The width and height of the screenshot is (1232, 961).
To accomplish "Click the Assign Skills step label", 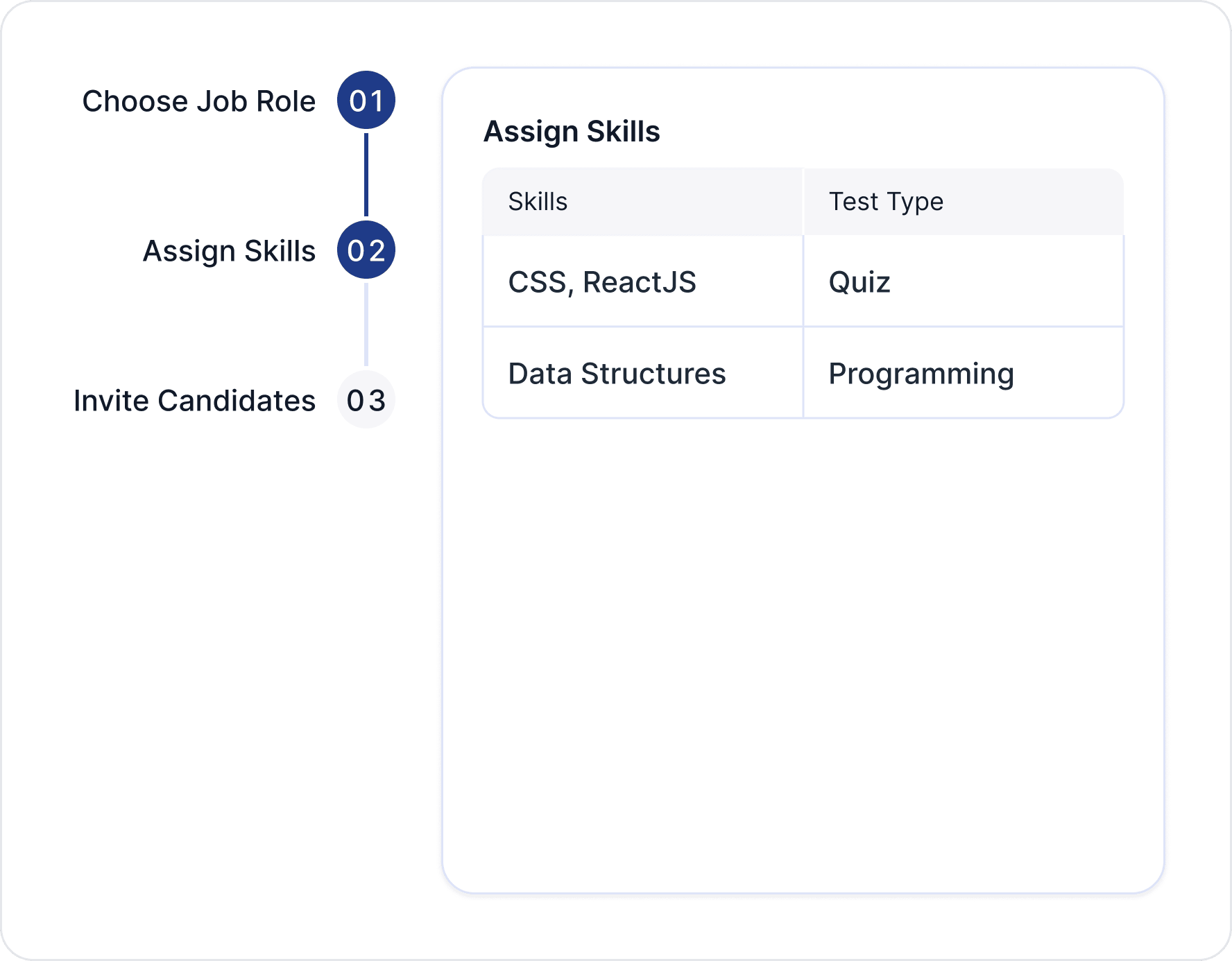I will point(229,250).
